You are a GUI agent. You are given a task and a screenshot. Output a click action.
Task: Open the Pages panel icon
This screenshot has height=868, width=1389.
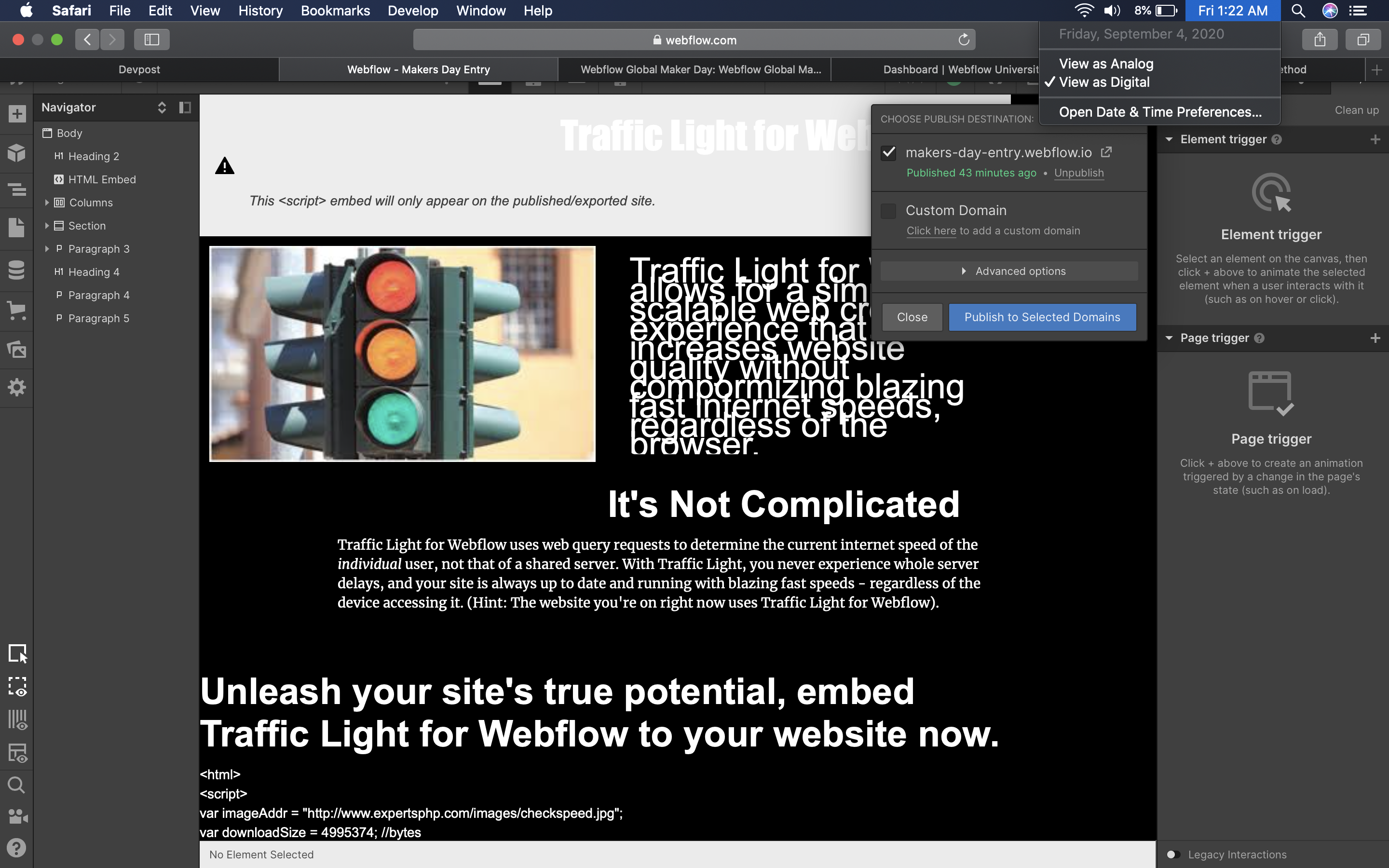(x=17, y=227)
